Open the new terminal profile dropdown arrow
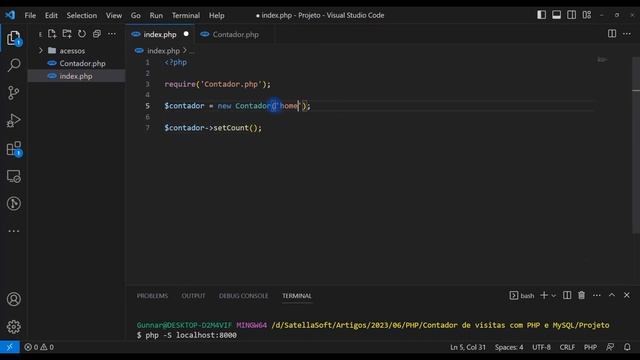 coord(553,296)
